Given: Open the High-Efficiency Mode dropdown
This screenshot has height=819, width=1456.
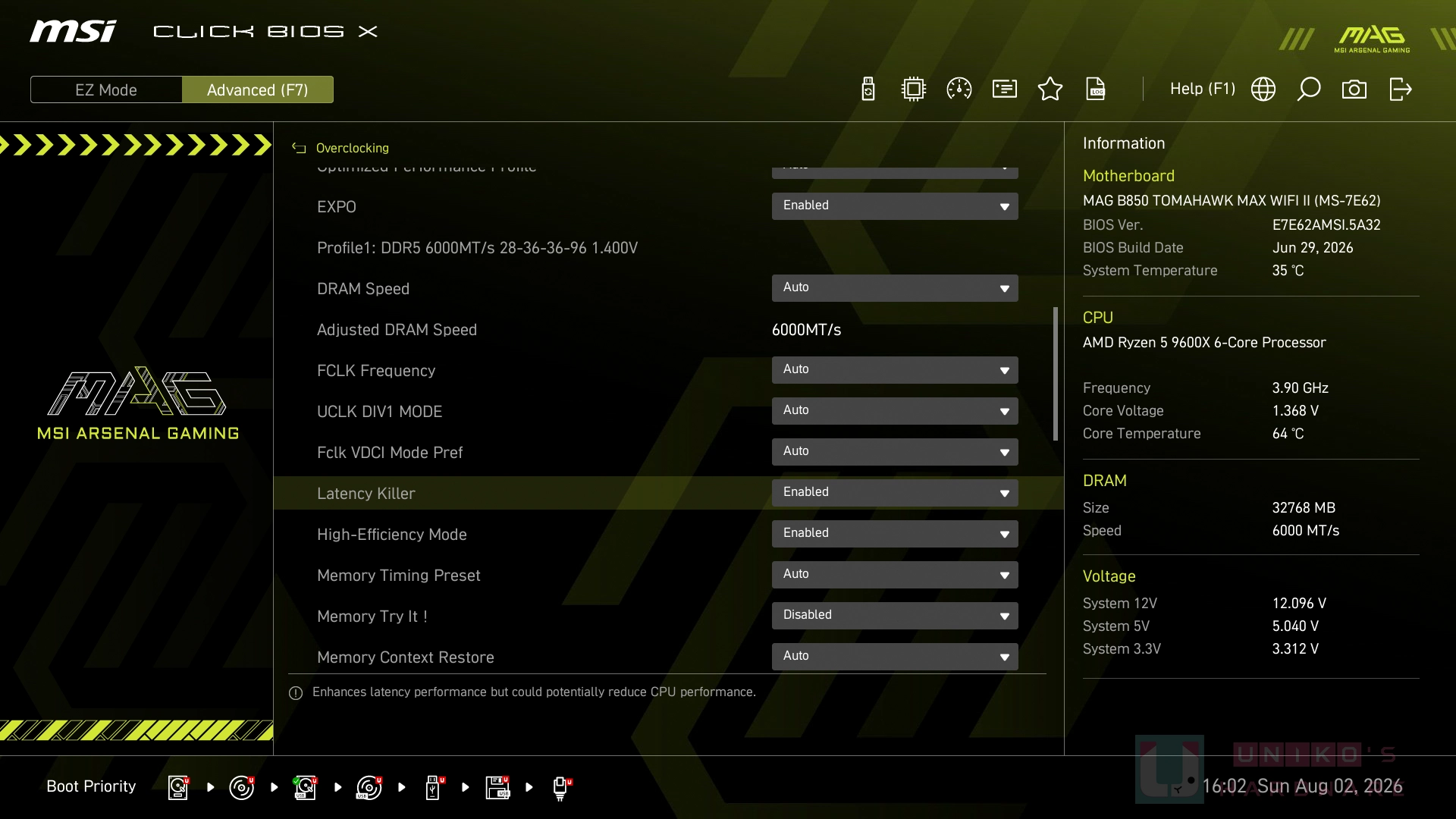Looking at the screenshot, I should pos(895,534).
